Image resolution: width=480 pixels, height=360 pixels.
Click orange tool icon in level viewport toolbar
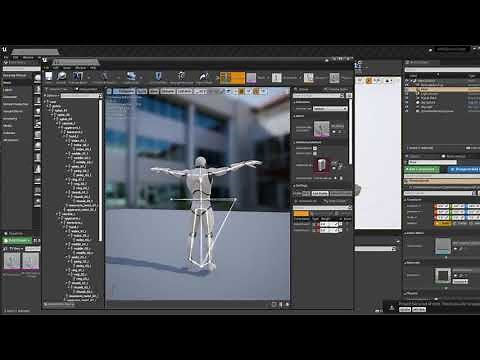click(x=369, y=81)
